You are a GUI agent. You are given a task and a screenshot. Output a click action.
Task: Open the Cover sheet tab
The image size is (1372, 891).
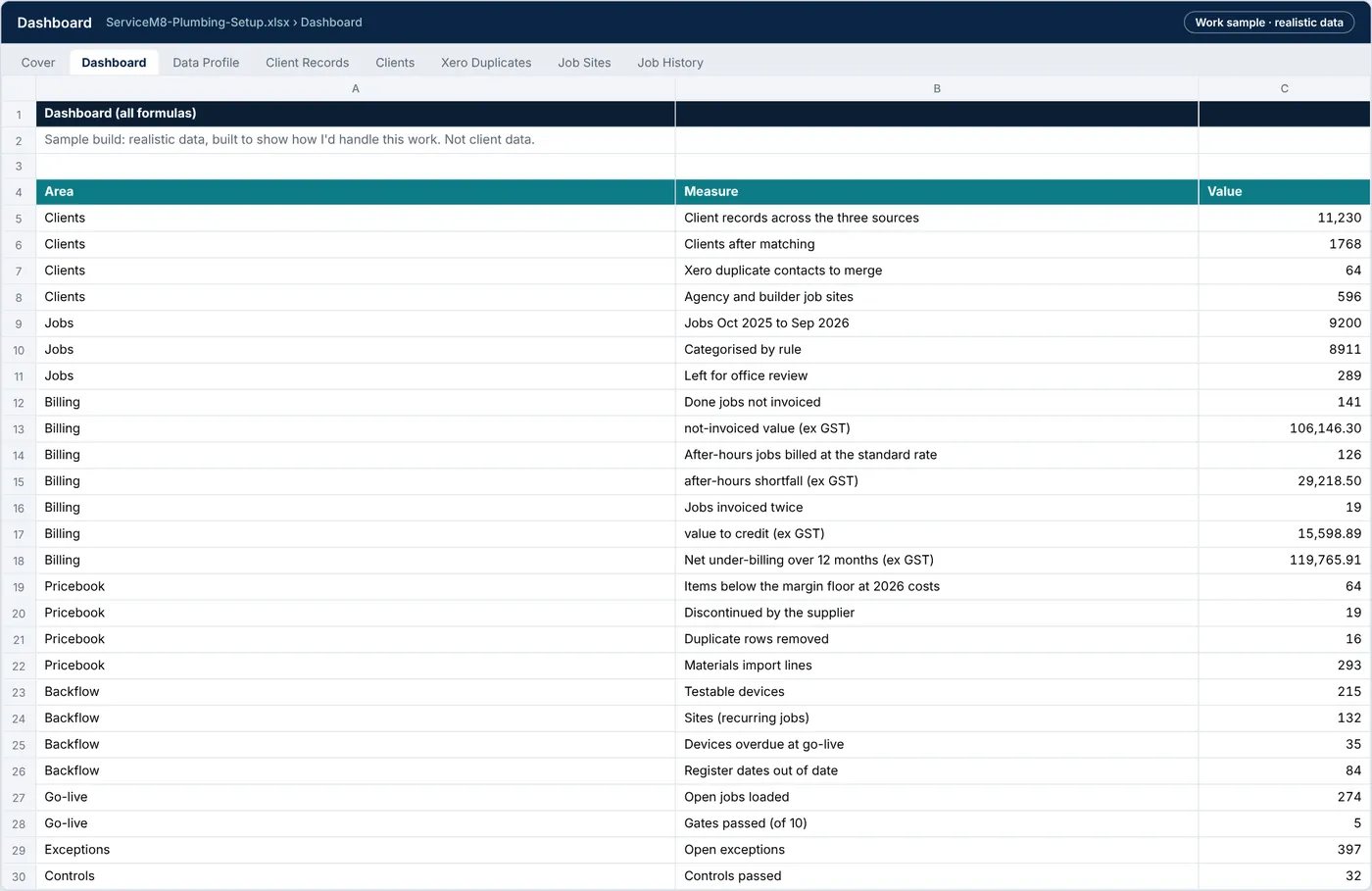38,62
